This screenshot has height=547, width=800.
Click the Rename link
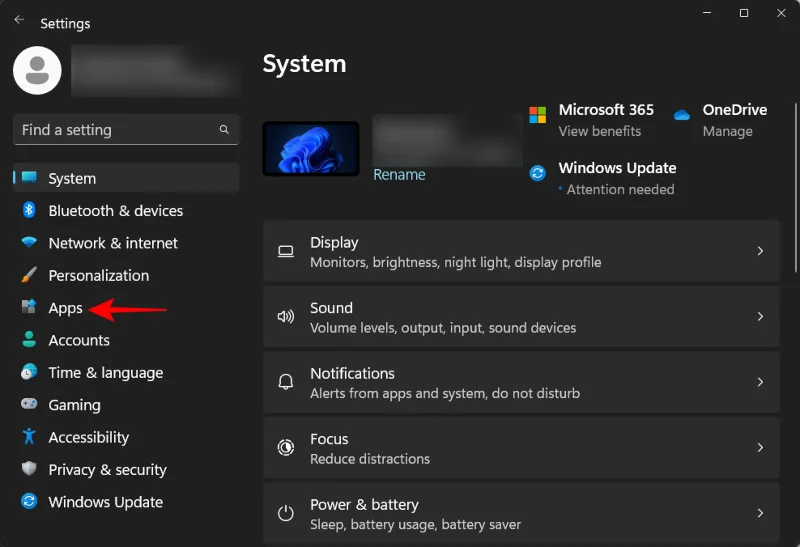click(399, 175)
